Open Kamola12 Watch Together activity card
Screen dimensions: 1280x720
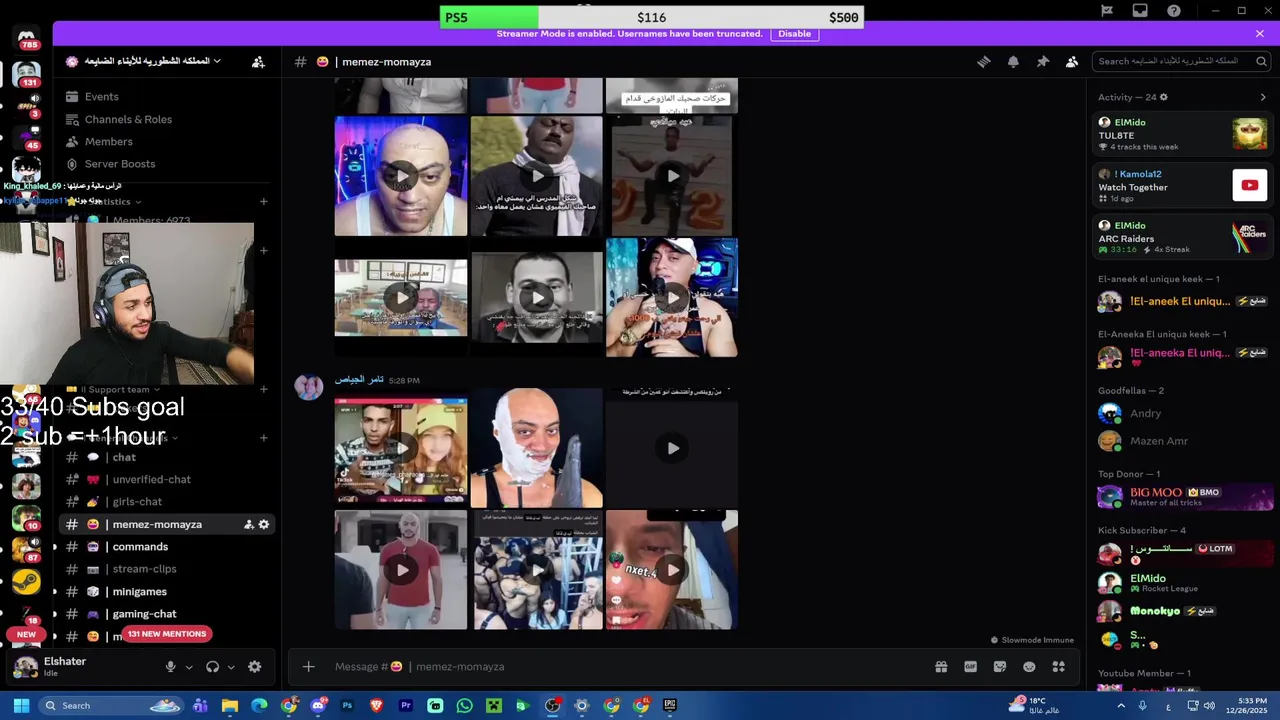pos(1182,186)
